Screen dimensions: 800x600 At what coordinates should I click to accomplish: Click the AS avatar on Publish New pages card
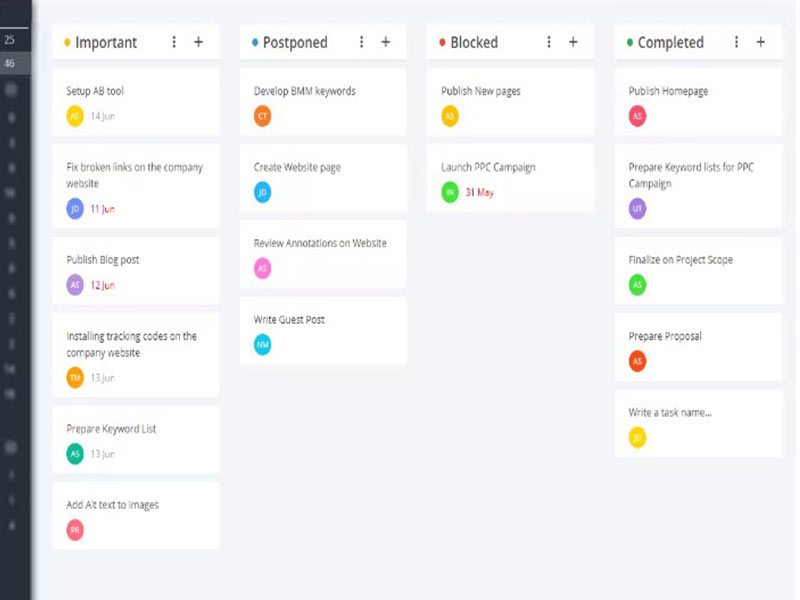point(450,116)
